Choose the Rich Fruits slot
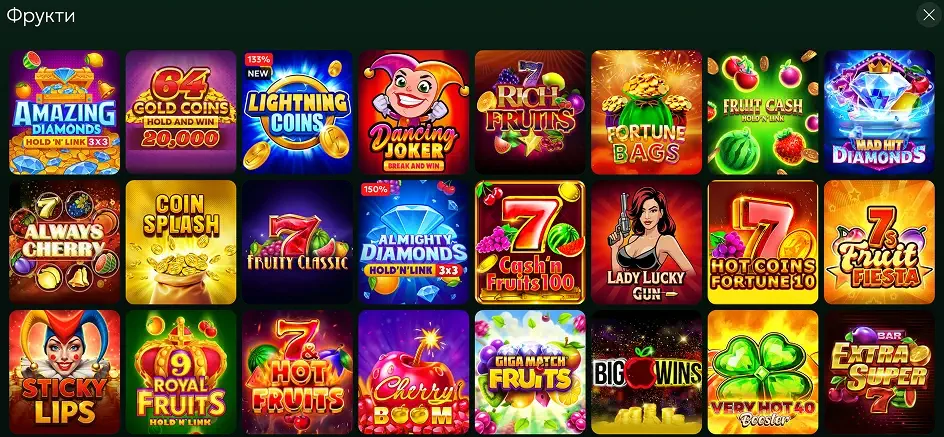This screenshot has height=437, width=944. 530,113
